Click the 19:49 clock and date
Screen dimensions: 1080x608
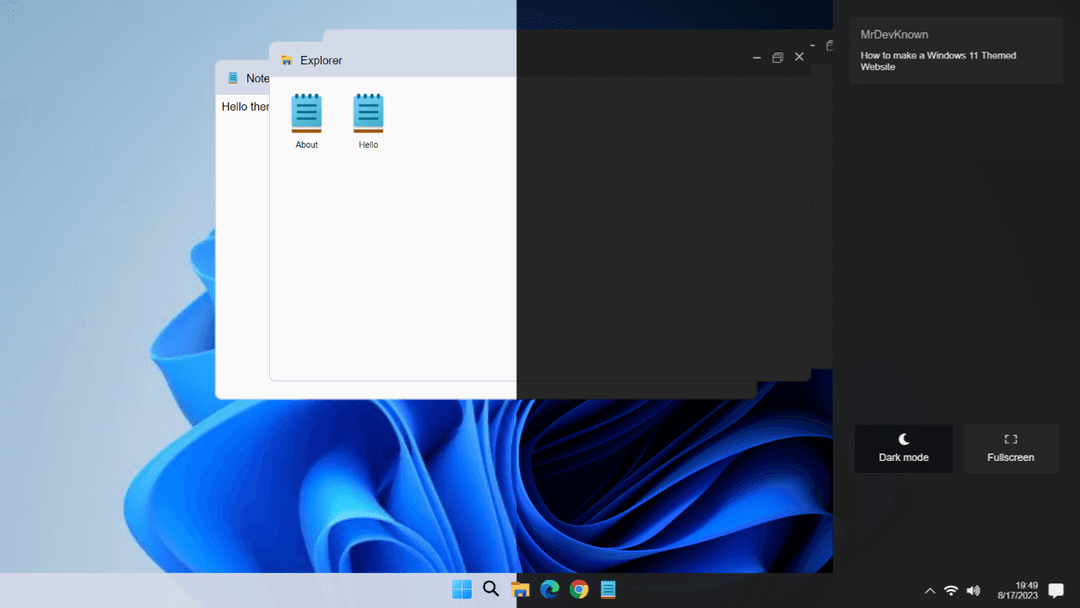[x=1018, y=590]
